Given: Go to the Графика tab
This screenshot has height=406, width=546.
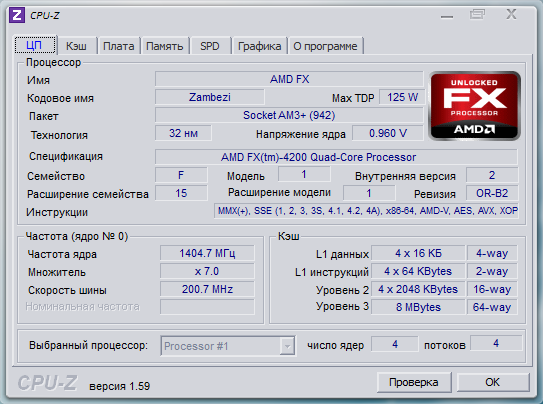Looking at the screenshot, I should pos(259,46).
